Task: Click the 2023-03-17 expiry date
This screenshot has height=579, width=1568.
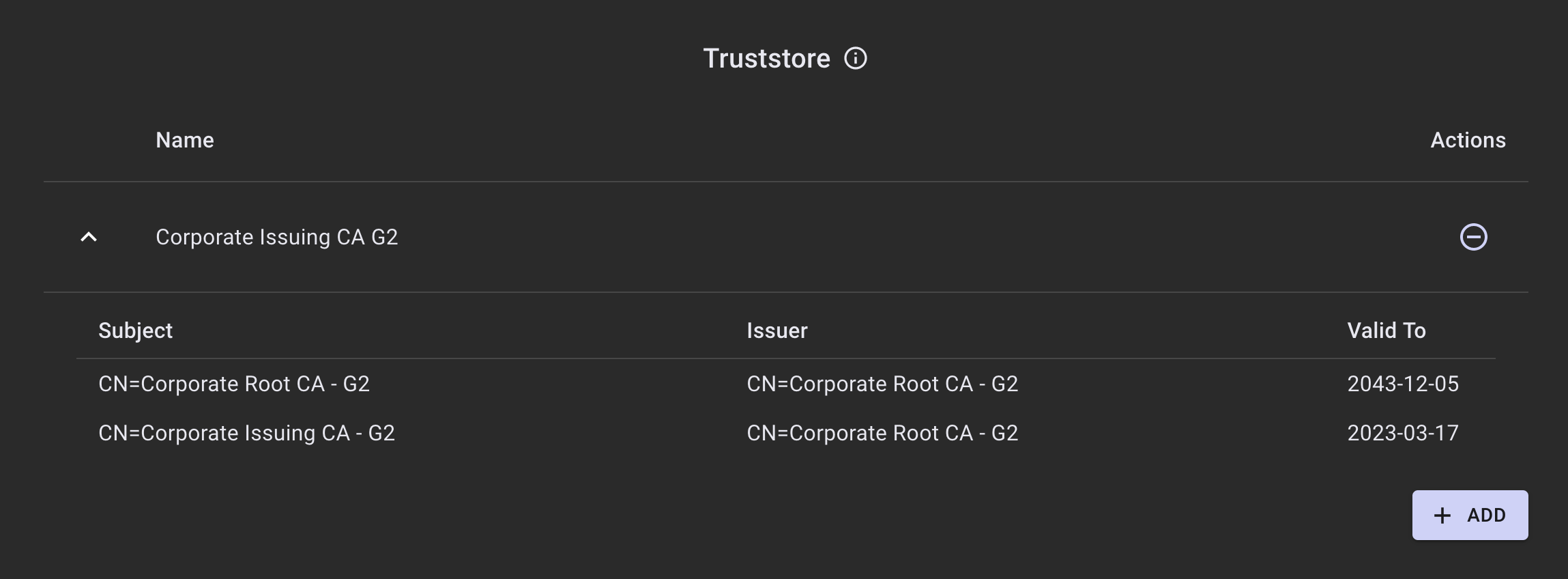Action: (x=1402, y=433)
